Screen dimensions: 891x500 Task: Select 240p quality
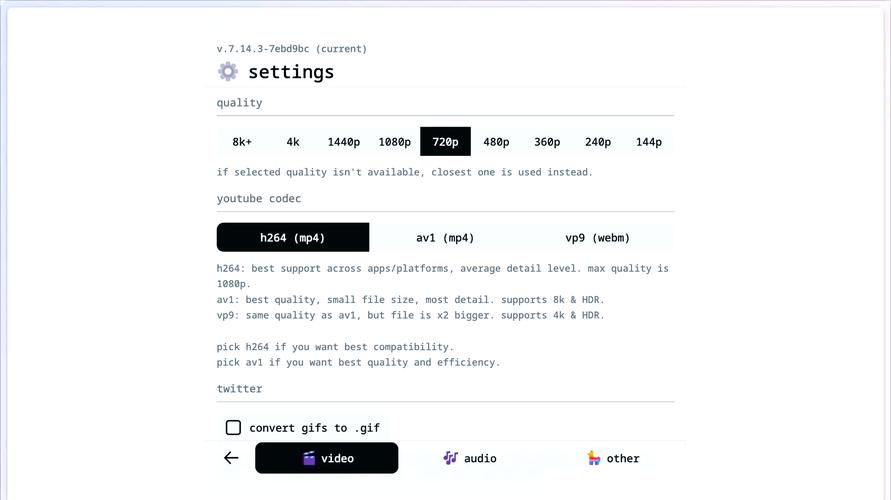tap(598, 142)
